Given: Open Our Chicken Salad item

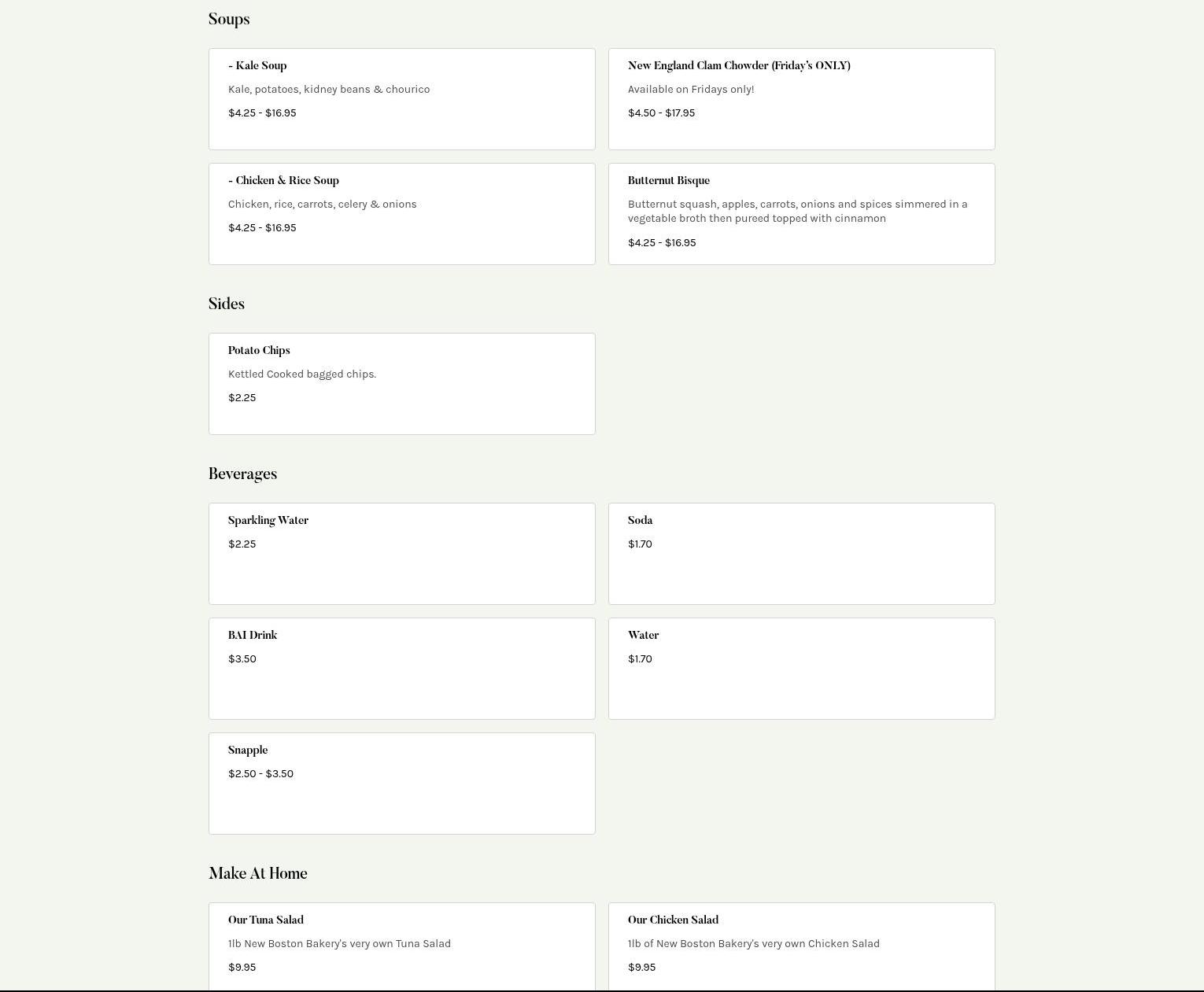Looking at the screenshot, I should tap(801, 944).
